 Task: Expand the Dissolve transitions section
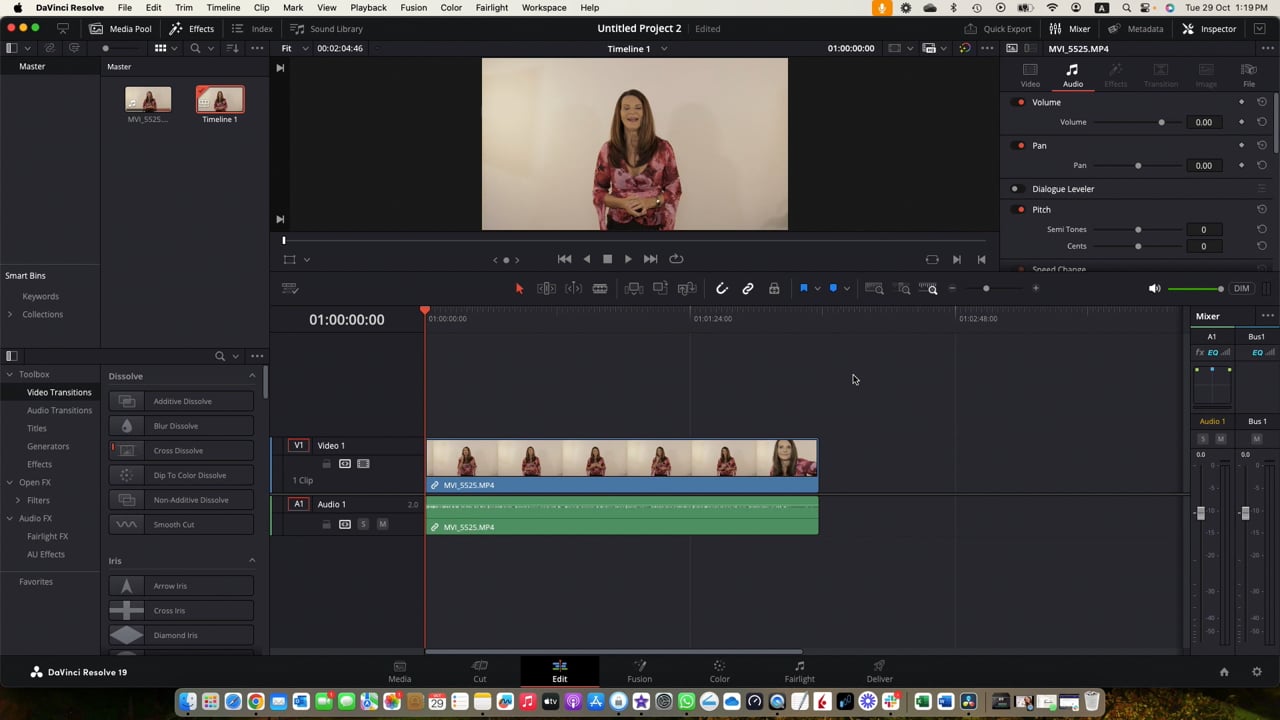(252, 375)
